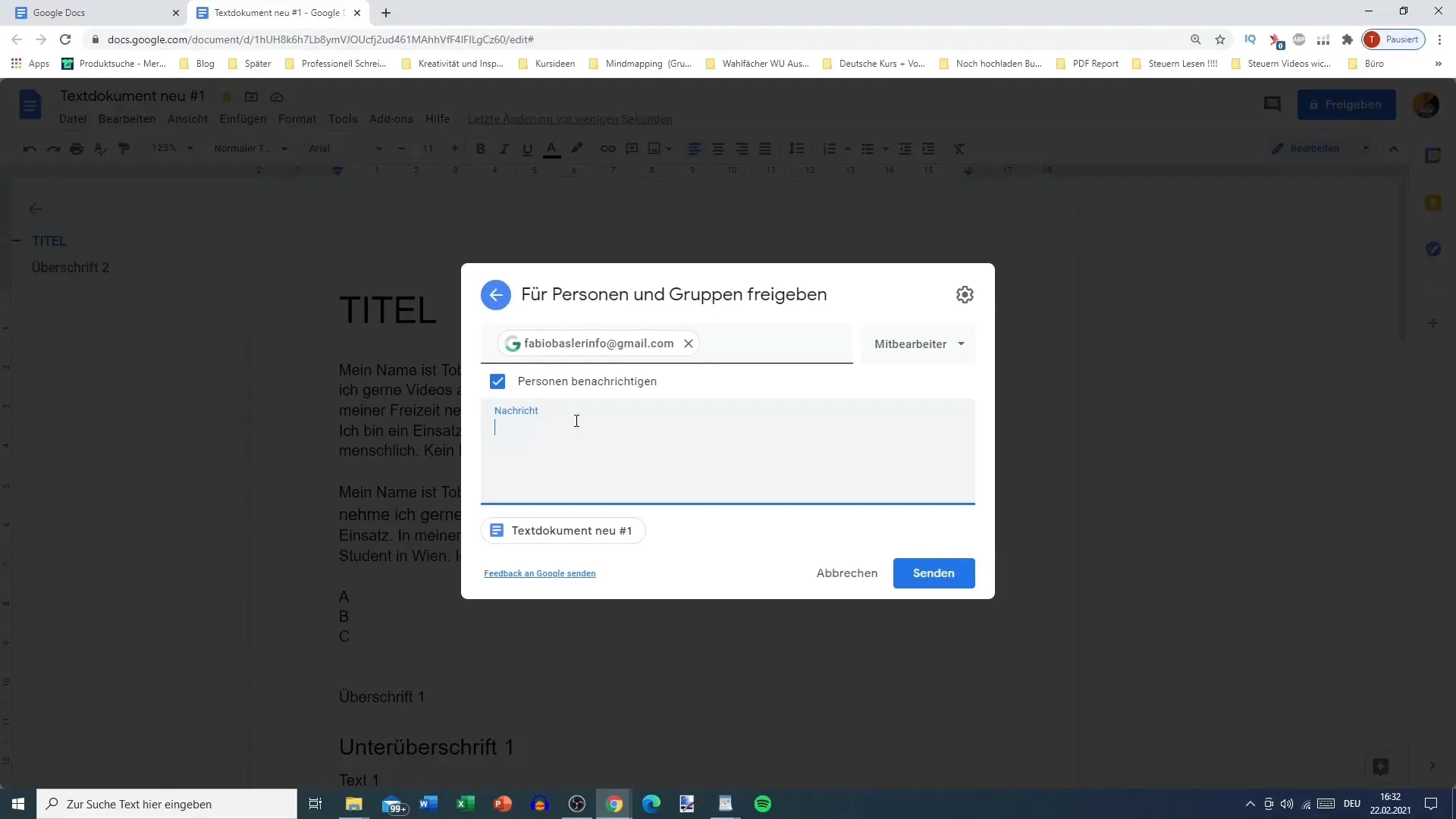Click the bold formatting icon
1456x819 pixels.
coord(480,148)
